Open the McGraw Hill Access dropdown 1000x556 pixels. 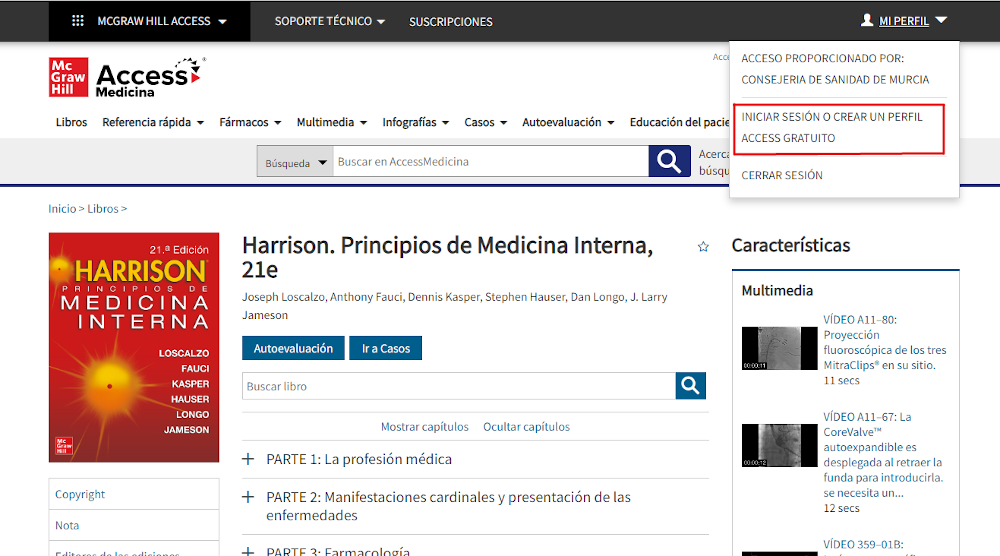point(162,21)
